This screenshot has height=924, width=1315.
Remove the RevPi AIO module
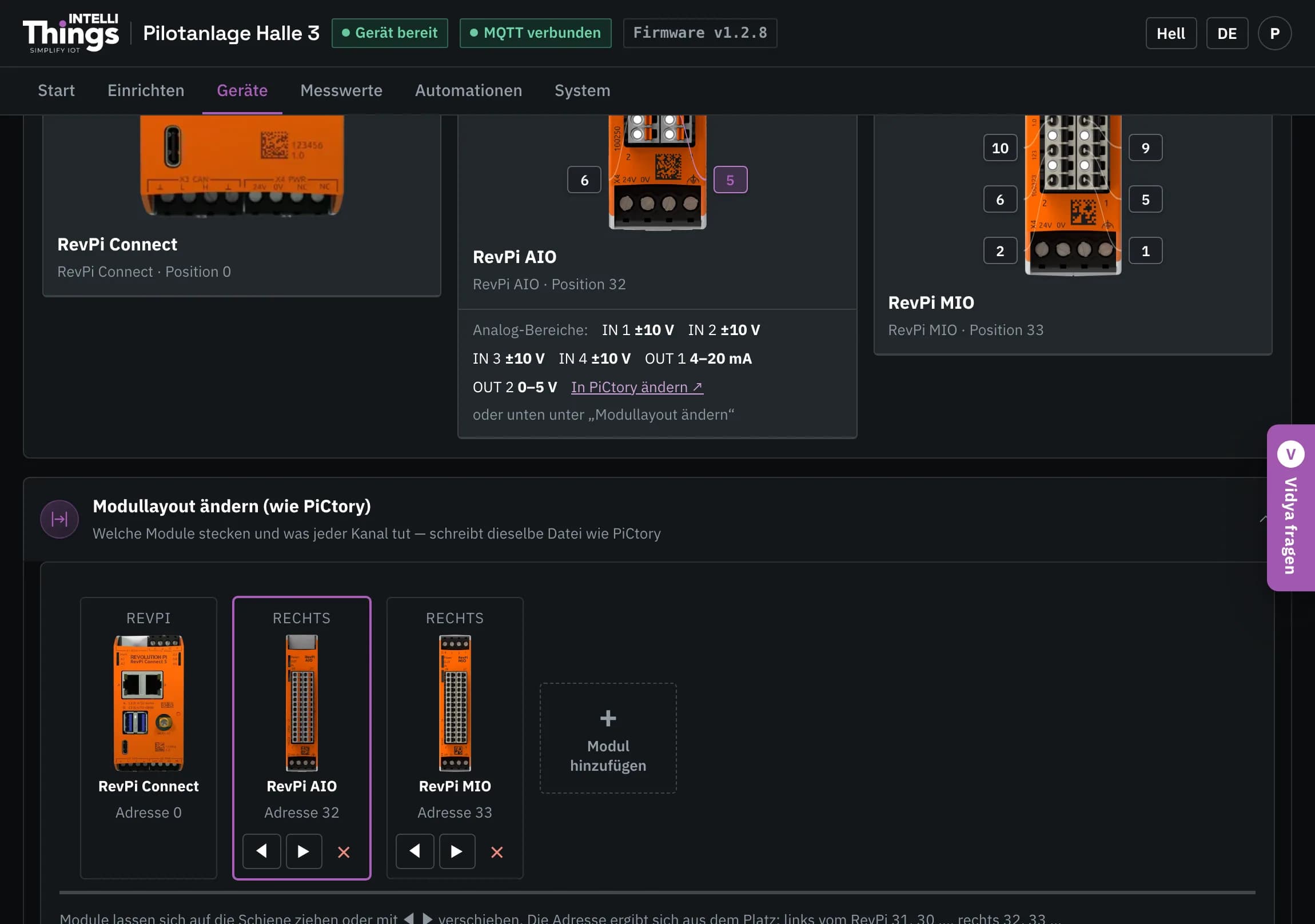[x=344, y=852]
